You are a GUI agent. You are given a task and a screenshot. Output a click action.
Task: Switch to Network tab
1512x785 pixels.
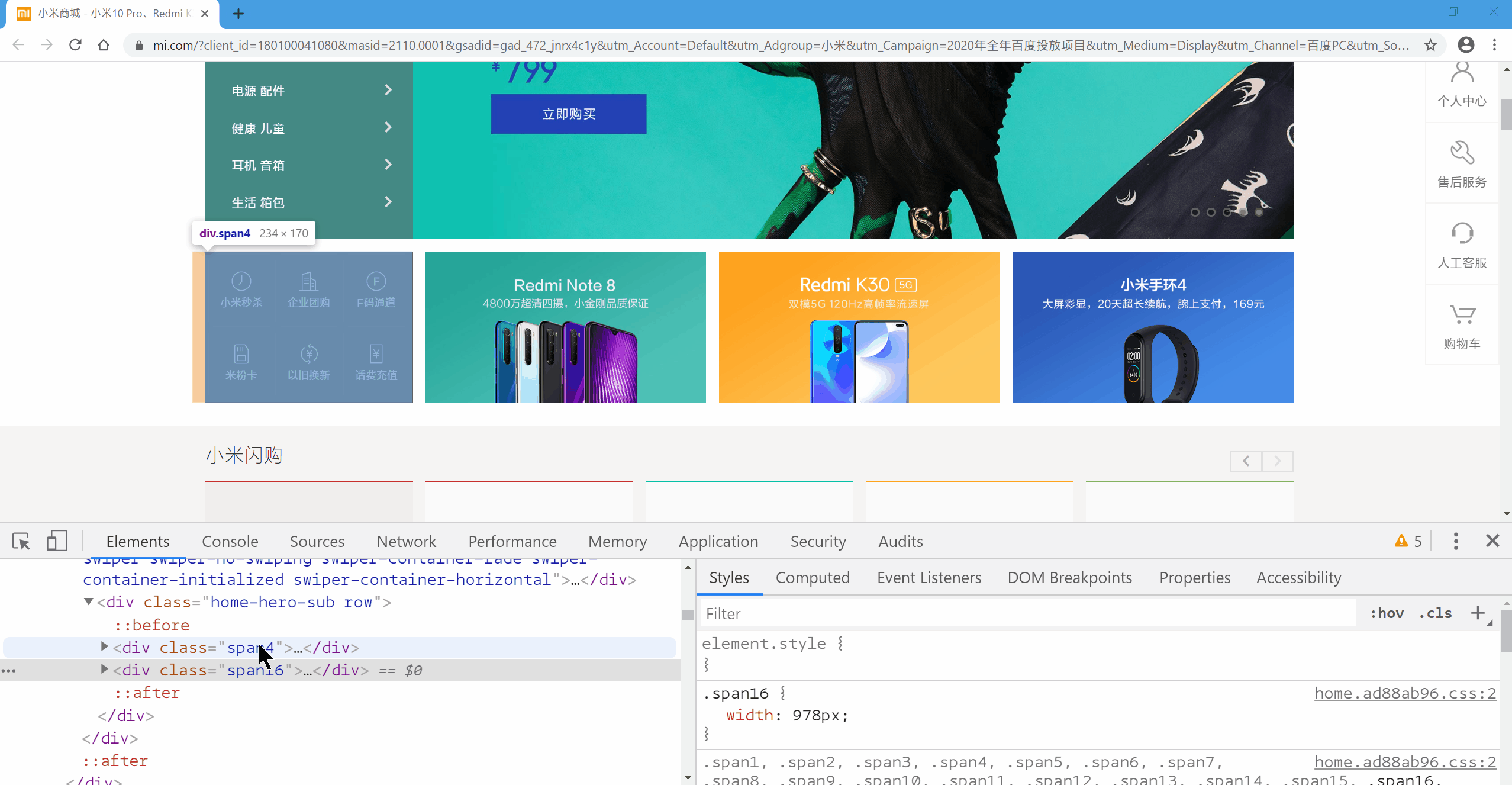(407, 541)
